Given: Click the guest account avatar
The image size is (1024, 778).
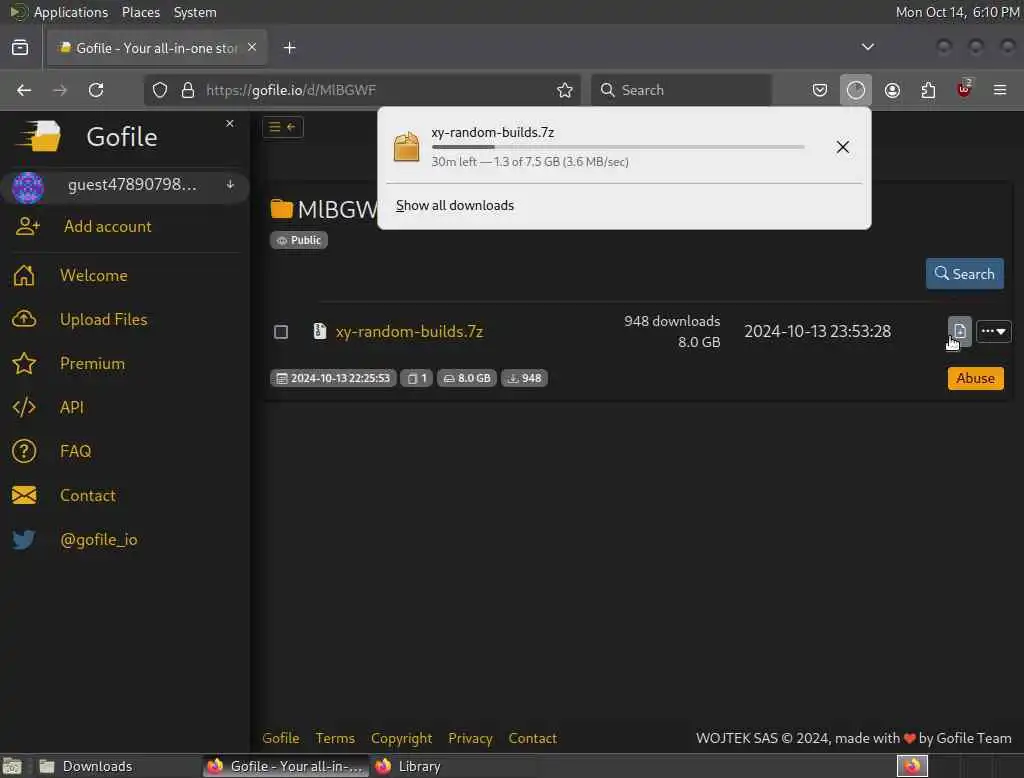Looking at the screenshot, I should [x=27, y=187].
